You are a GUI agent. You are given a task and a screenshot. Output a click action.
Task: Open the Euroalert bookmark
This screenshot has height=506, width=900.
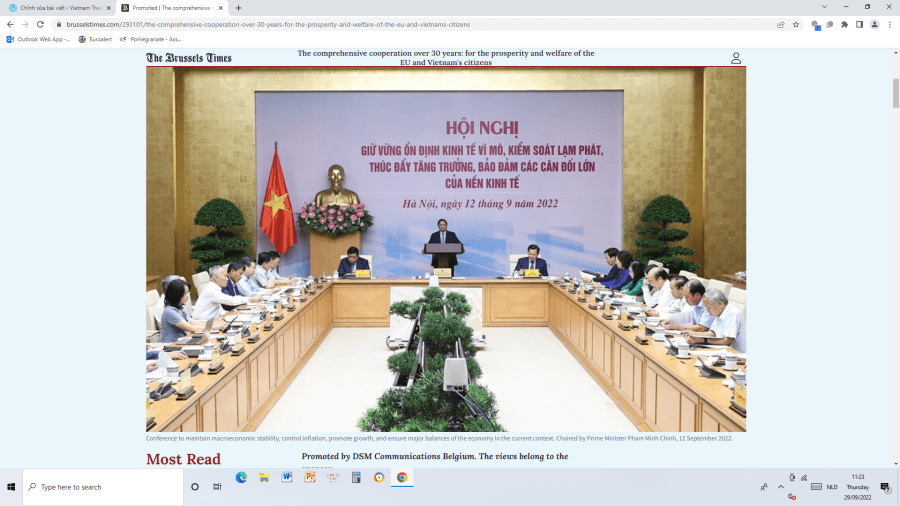tap(95, 39)
